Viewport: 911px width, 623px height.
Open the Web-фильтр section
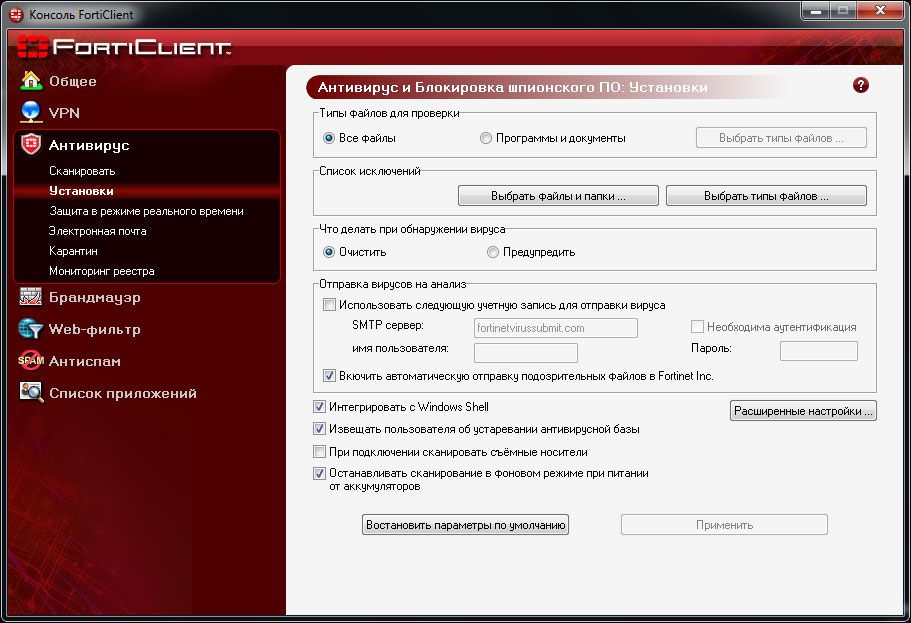[x=95, y=330]
